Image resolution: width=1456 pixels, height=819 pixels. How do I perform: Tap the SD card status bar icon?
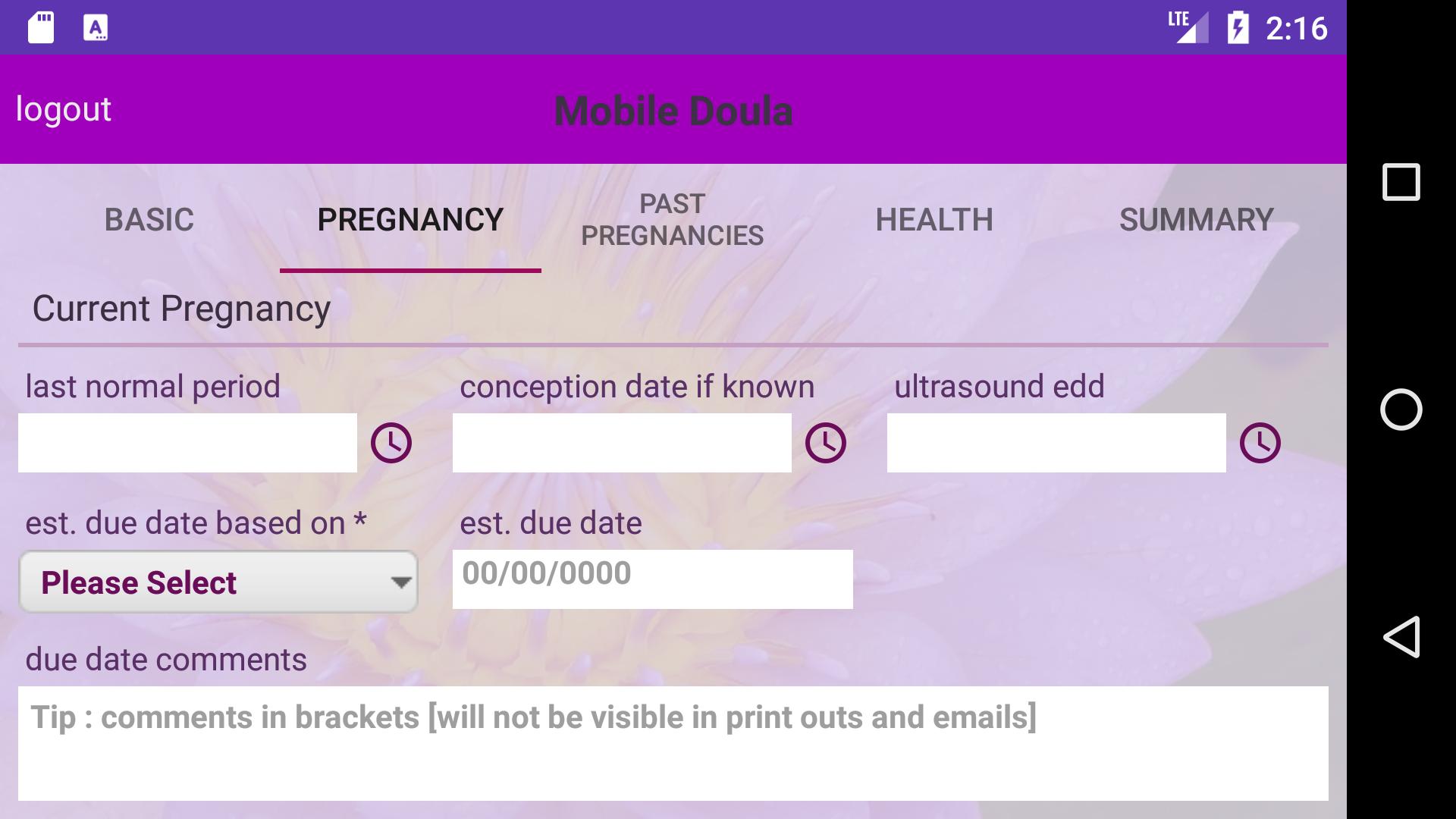tap(41, 28)
